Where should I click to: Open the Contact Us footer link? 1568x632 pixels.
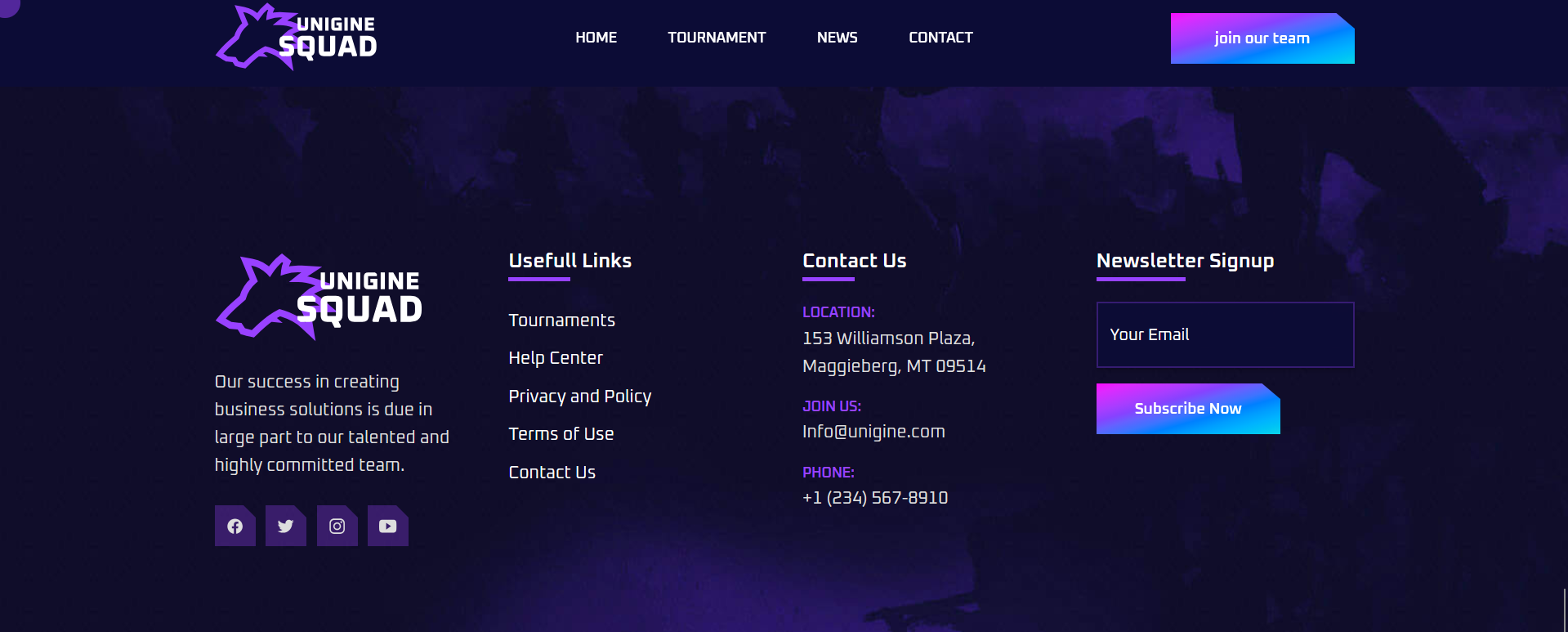[x=552, y=473]
